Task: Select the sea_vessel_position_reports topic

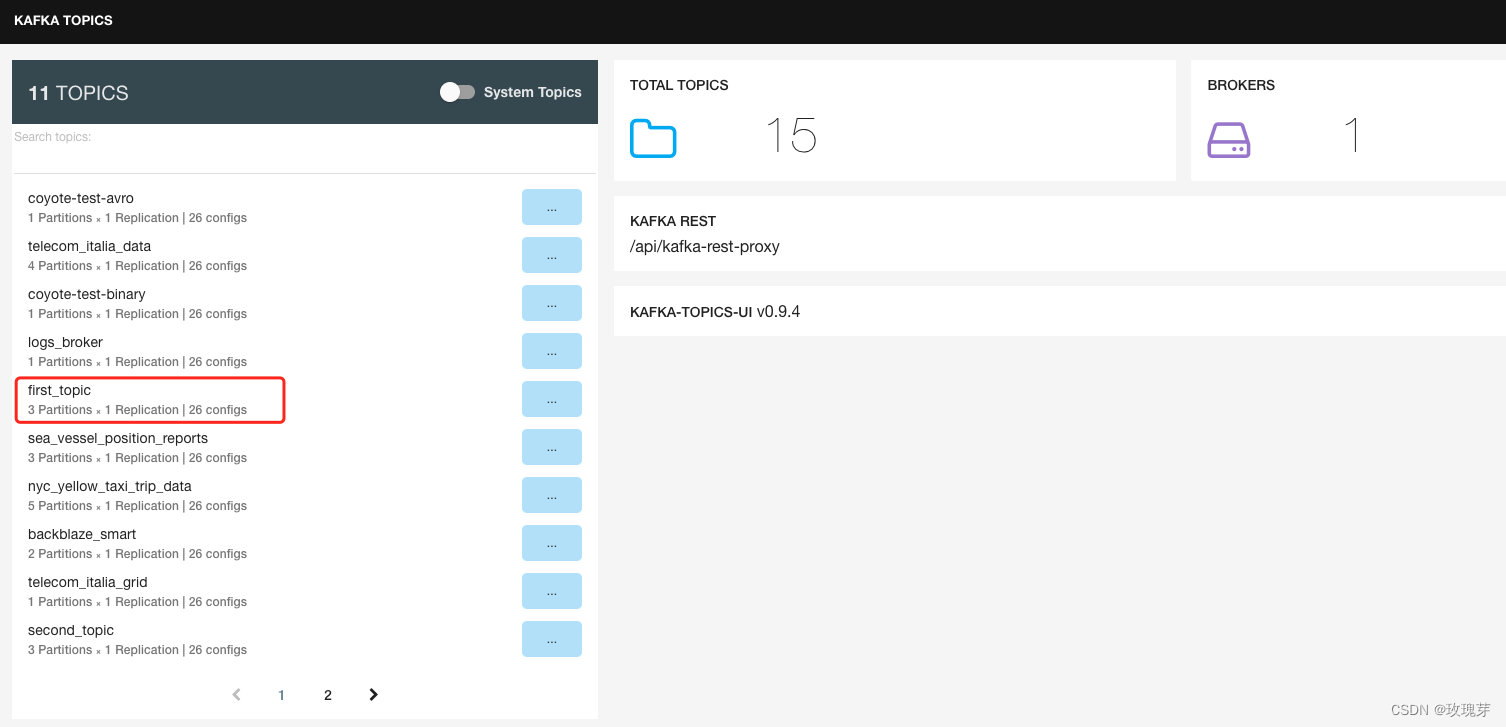Action: [x=118, y=438]
